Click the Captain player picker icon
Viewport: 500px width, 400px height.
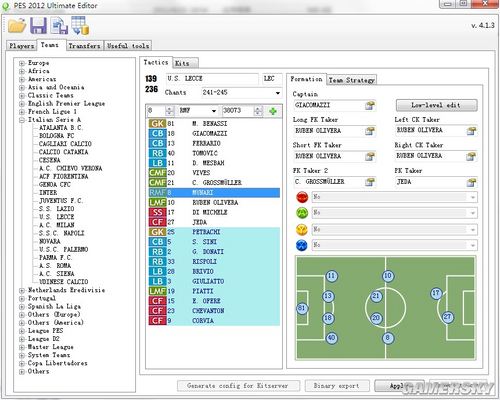click(370, 106)
